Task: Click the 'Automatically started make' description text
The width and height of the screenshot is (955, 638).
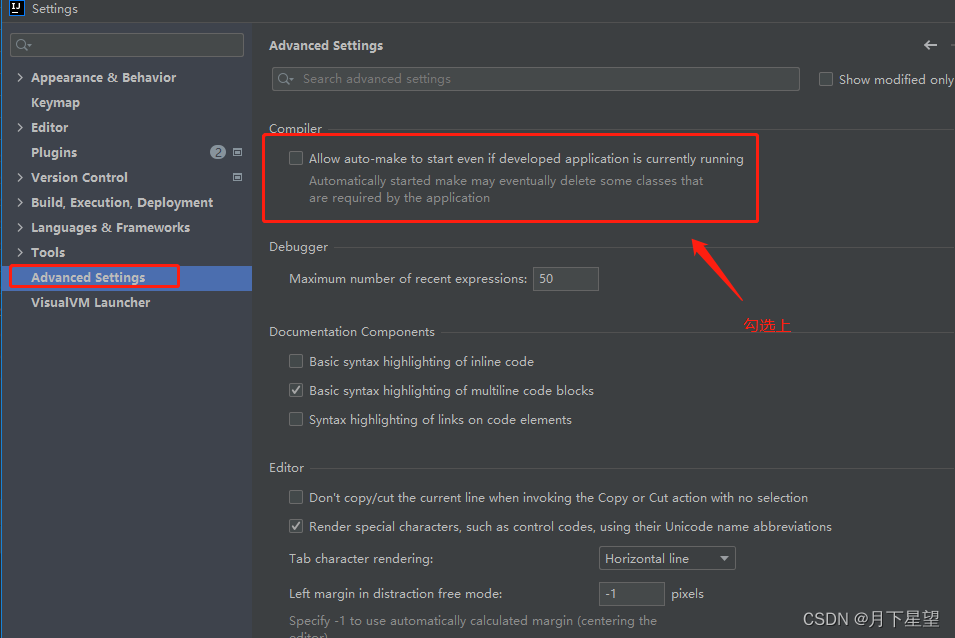Action: 506,189
